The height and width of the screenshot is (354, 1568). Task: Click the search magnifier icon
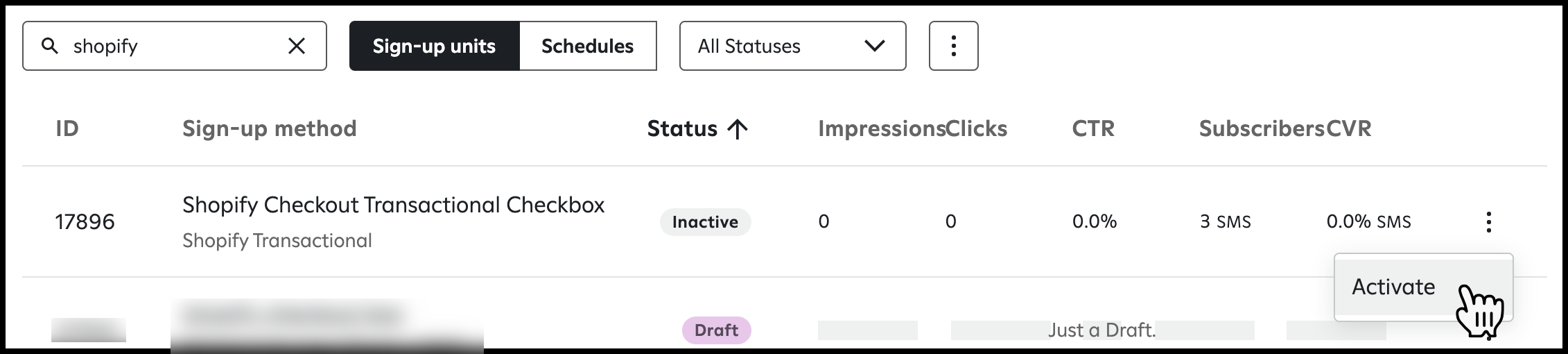50,46
